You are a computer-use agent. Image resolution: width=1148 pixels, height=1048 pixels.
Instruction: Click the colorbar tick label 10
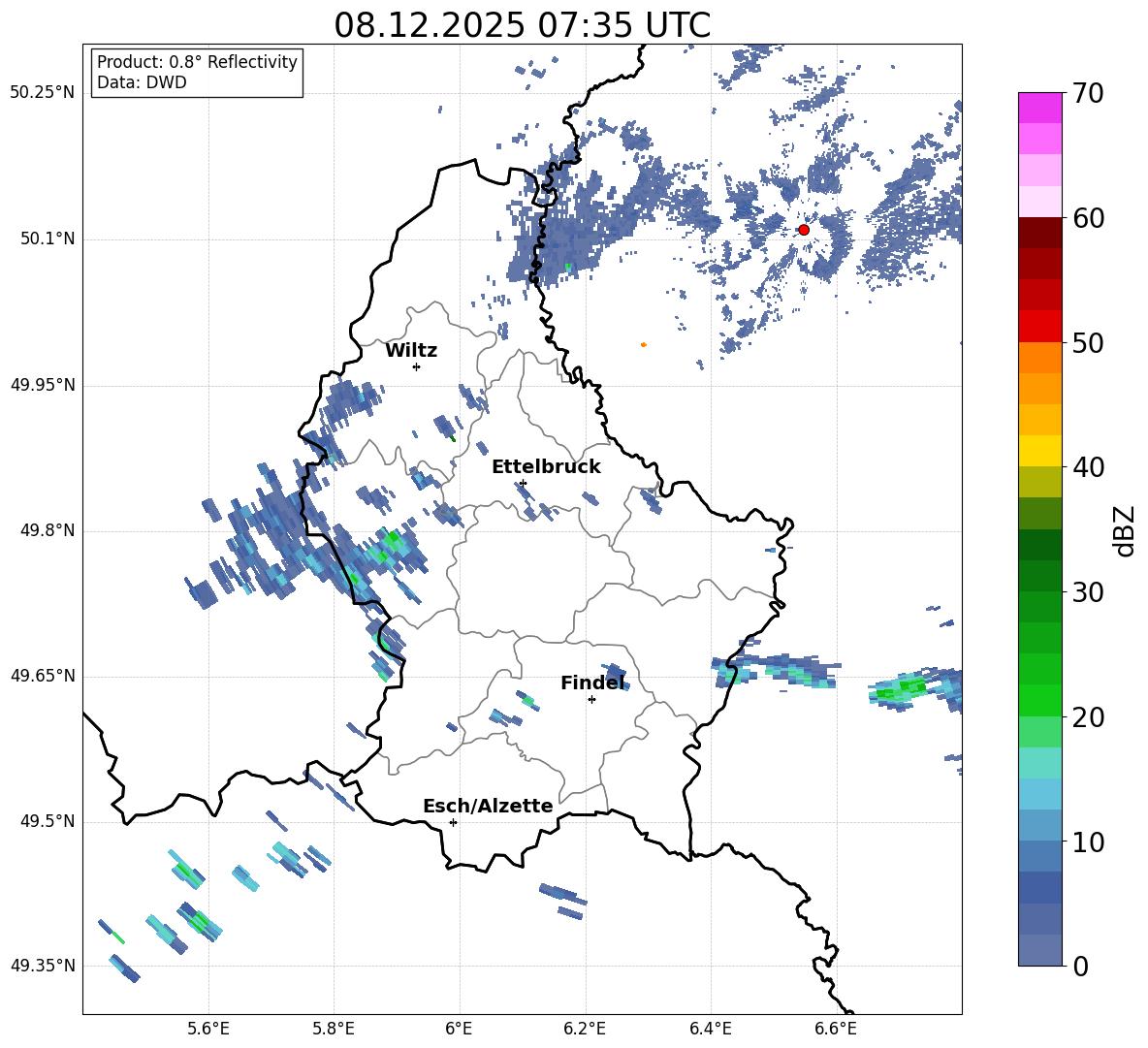1088,842
